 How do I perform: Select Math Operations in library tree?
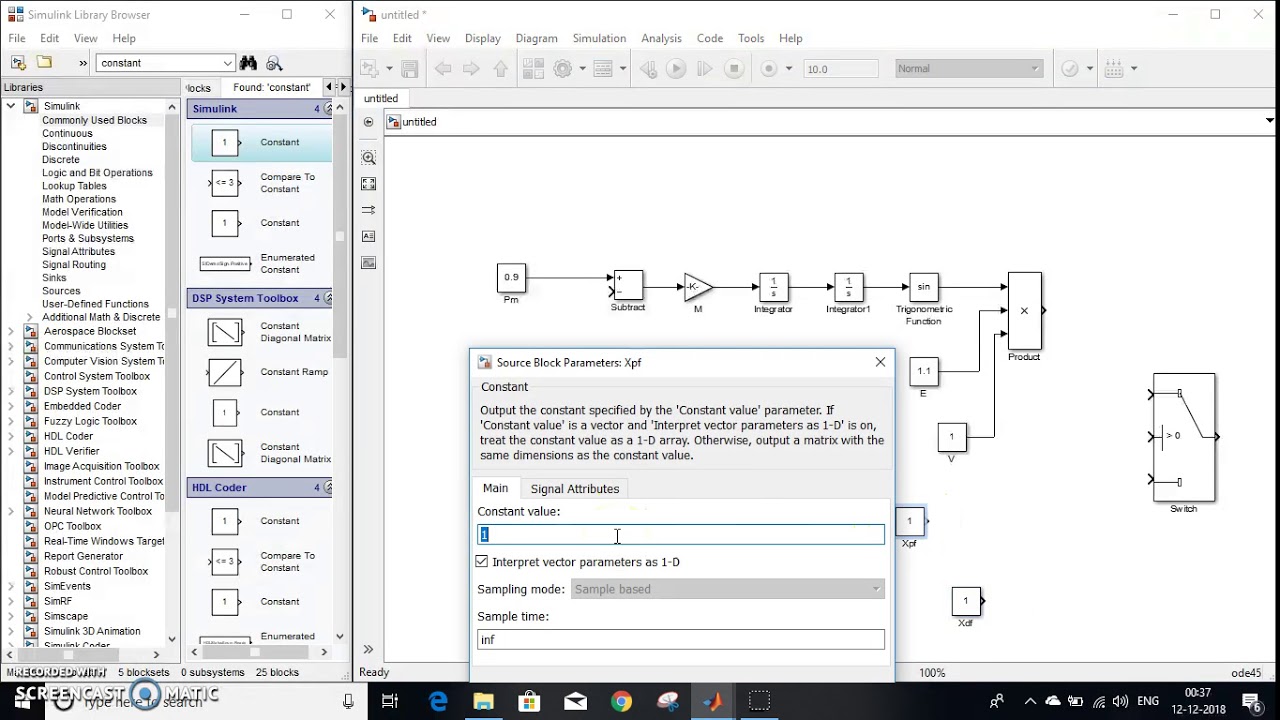tap(79, 199)
